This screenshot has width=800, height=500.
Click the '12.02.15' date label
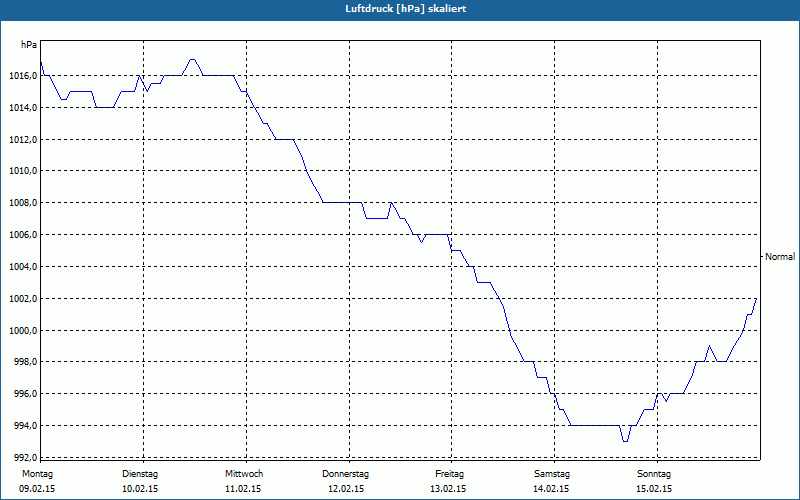(x=346, y=489)
